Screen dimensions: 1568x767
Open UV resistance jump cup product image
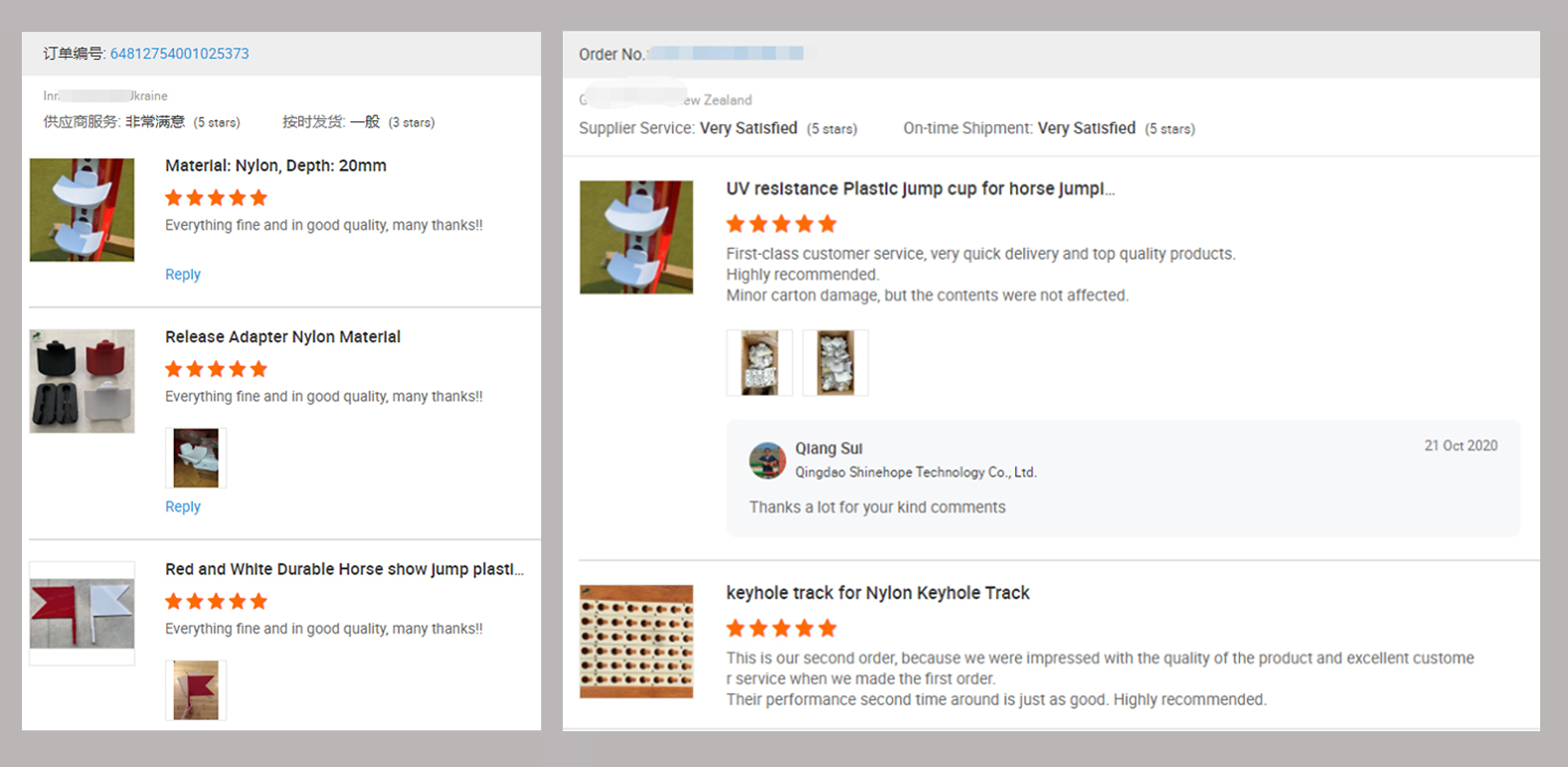[636, 237]
